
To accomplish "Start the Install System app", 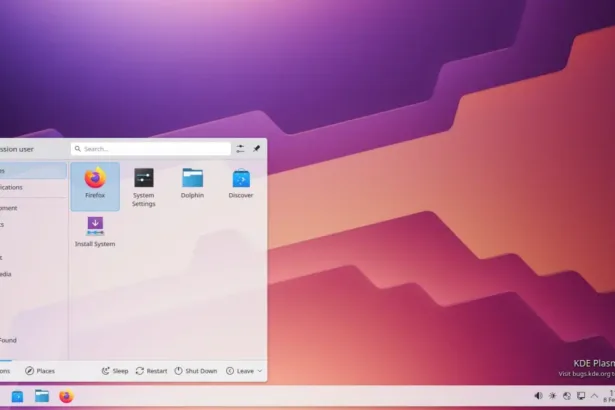I will tap(95, 232).
